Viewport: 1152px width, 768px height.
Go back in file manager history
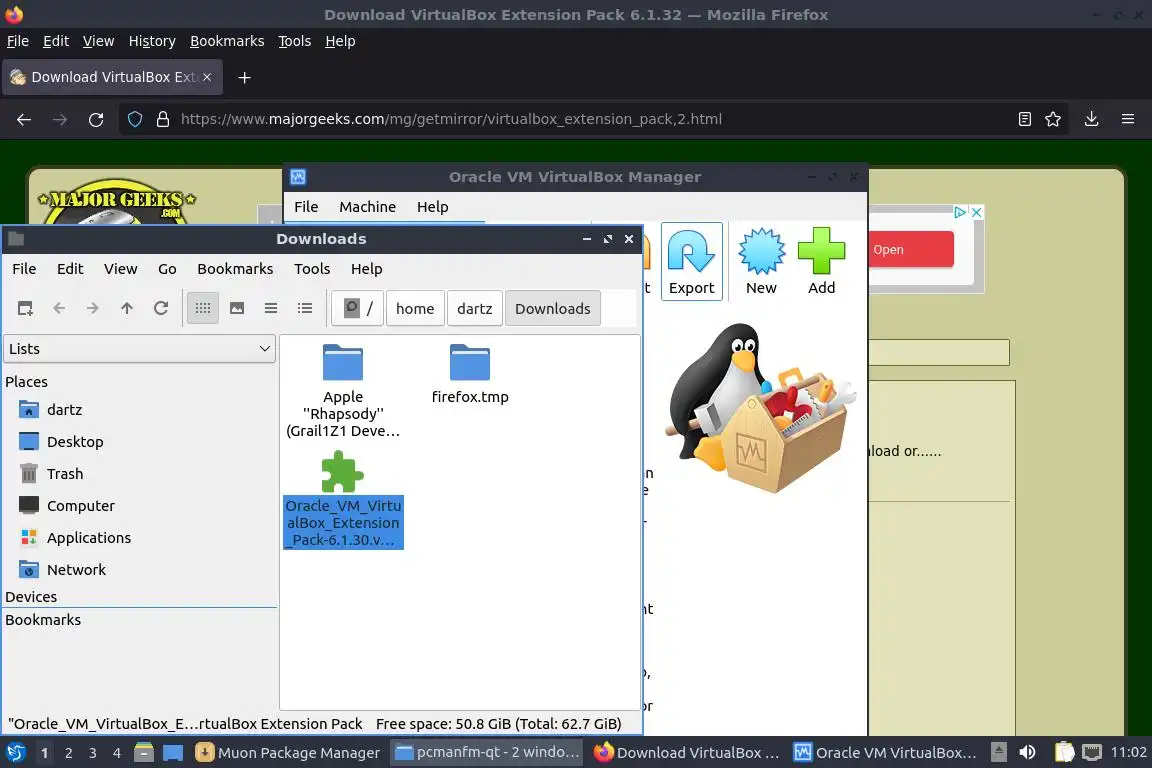pos(59,309)
